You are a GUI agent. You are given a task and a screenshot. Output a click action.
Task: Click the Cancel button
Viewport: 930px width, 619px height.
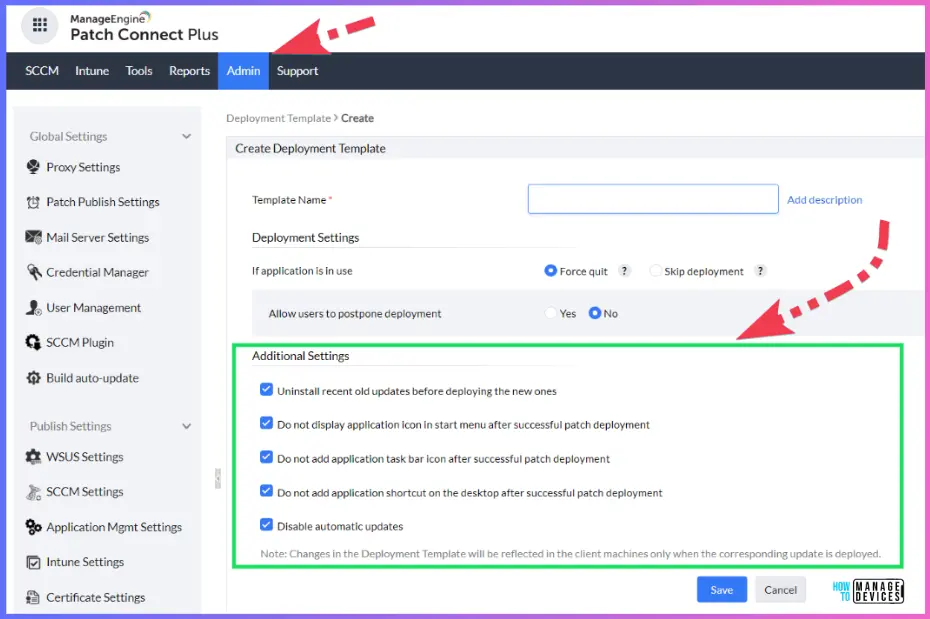point(781,589)
